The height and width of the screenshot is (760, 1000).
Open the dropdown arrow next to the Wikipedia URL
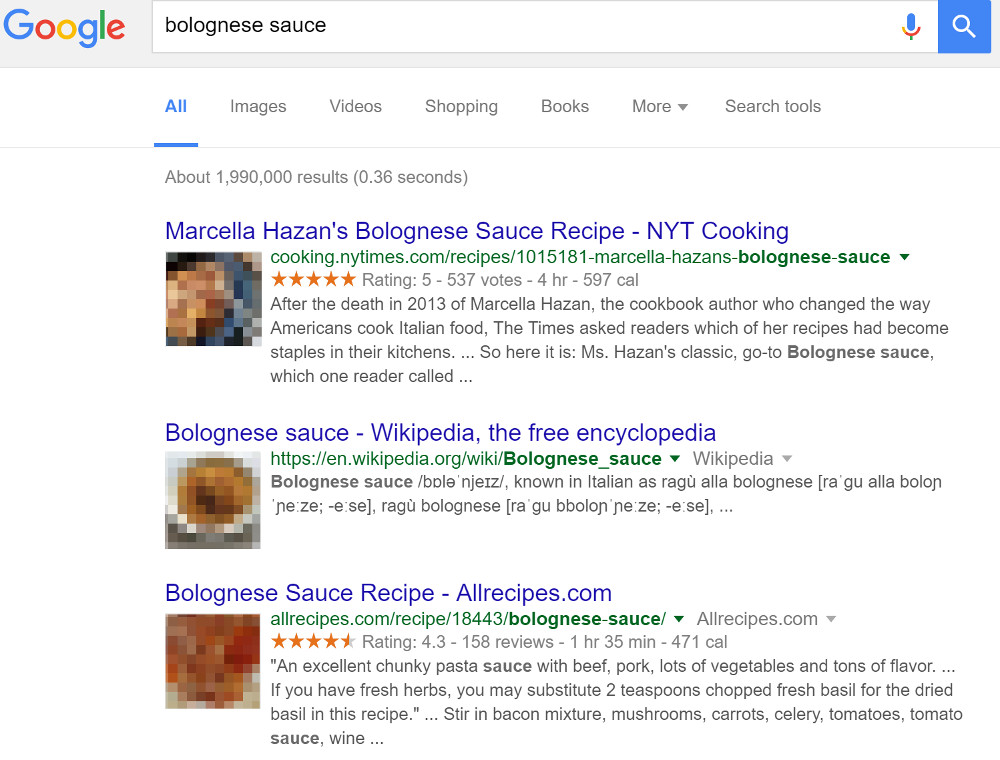click(673, 458)
